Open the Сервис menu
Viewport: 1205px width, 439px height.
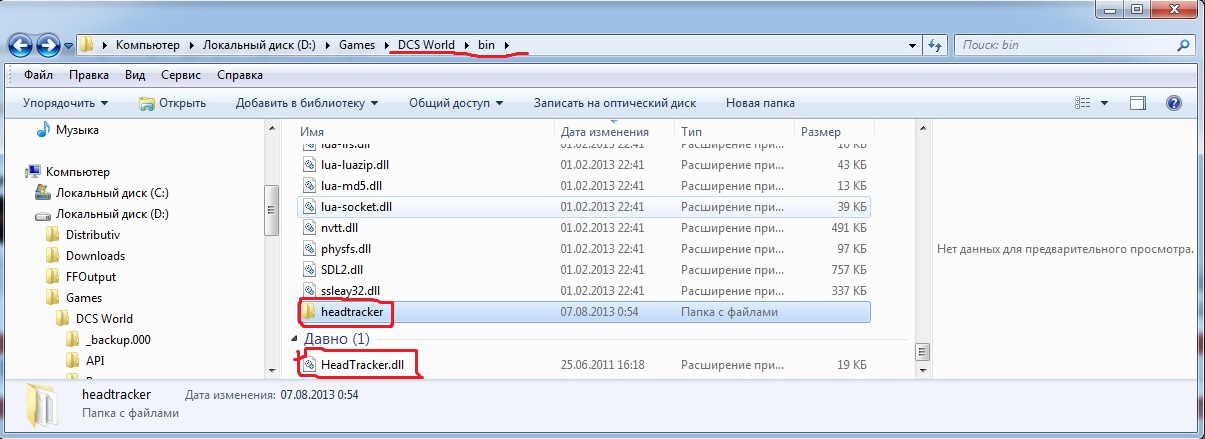pos(182,75)
